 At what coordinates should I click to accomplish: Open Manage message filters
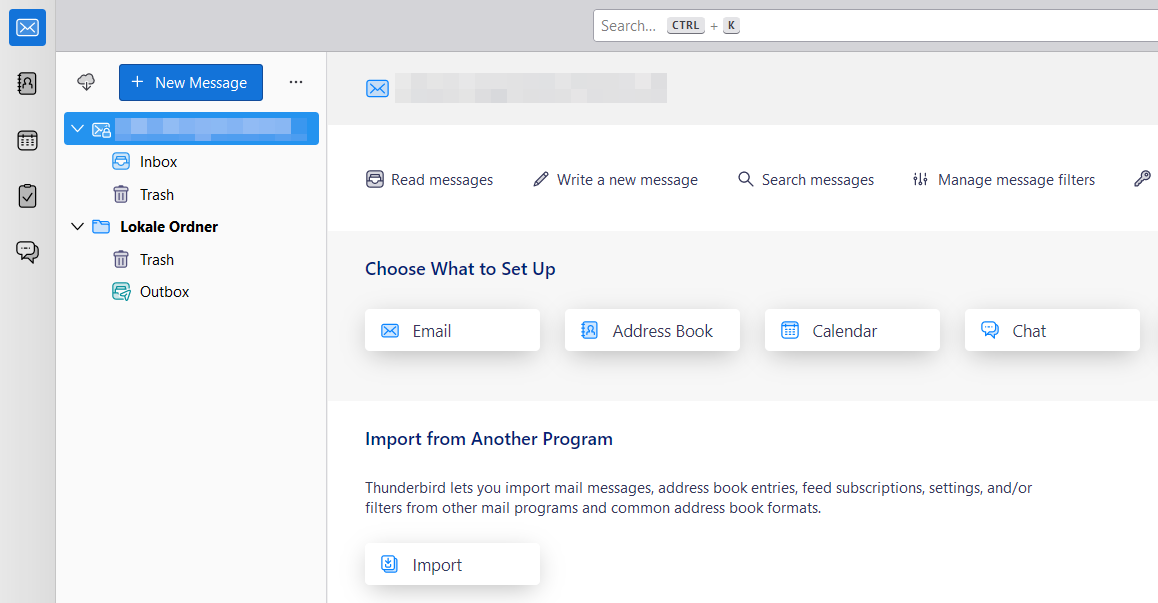point(1004,180)
